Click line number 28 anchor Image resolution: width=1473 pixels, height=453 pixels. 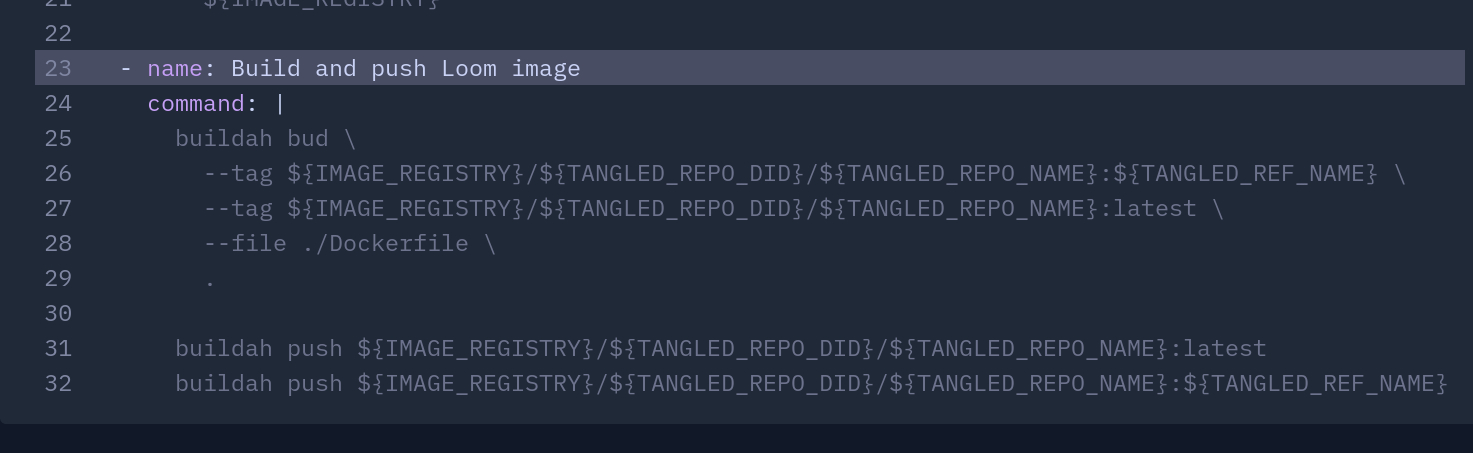click(58, 243)
